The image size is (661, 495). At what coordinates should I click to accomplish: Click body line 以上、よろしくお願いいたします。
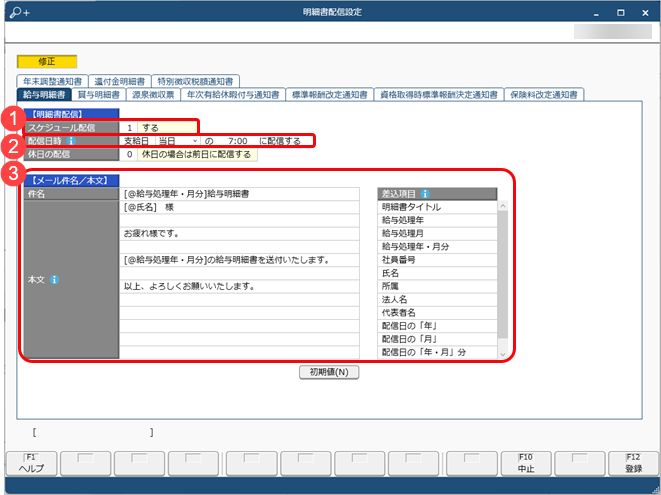tap(239, 287)
